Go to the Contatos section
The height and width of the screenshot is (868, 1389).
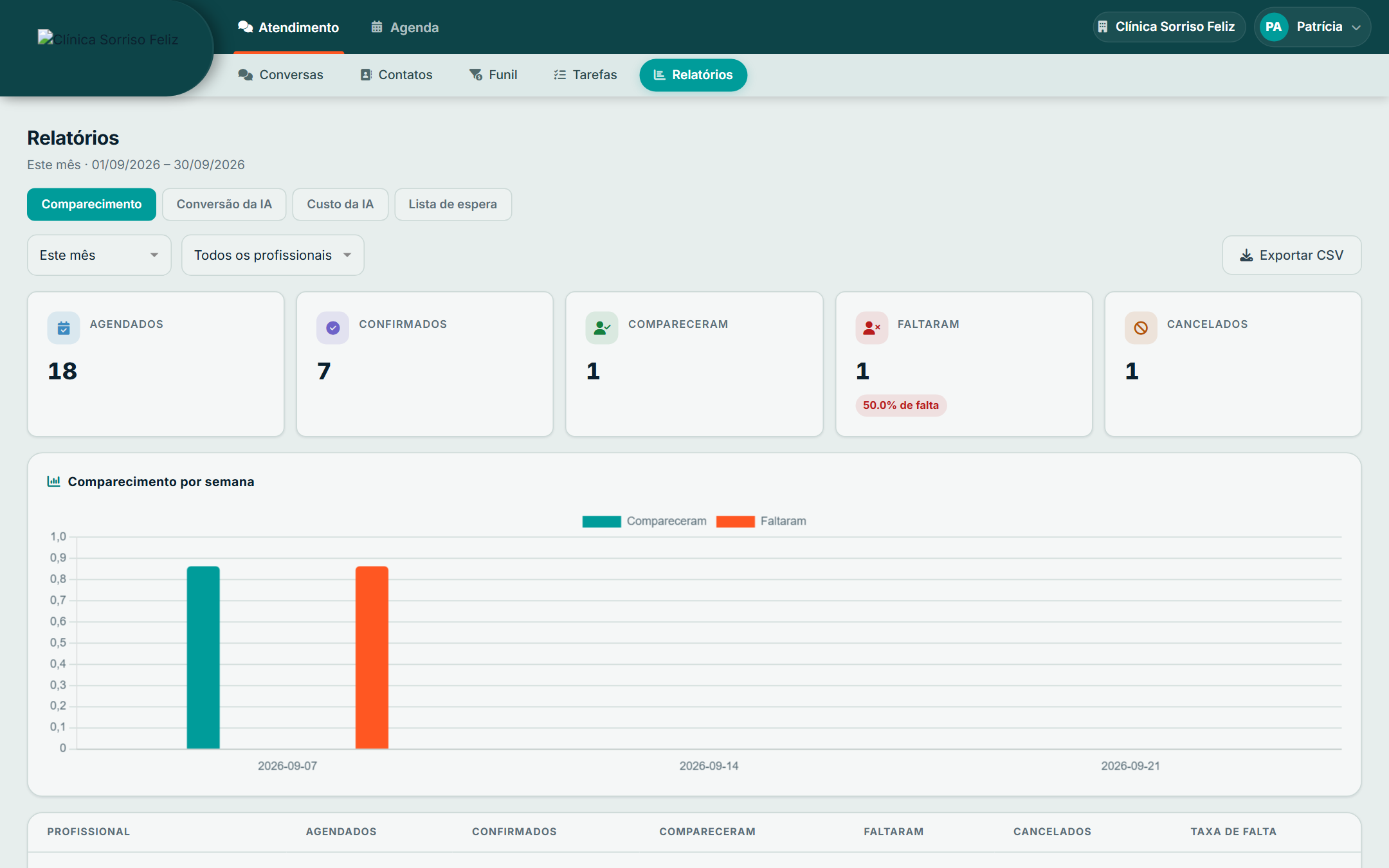[x=396, y=75]
